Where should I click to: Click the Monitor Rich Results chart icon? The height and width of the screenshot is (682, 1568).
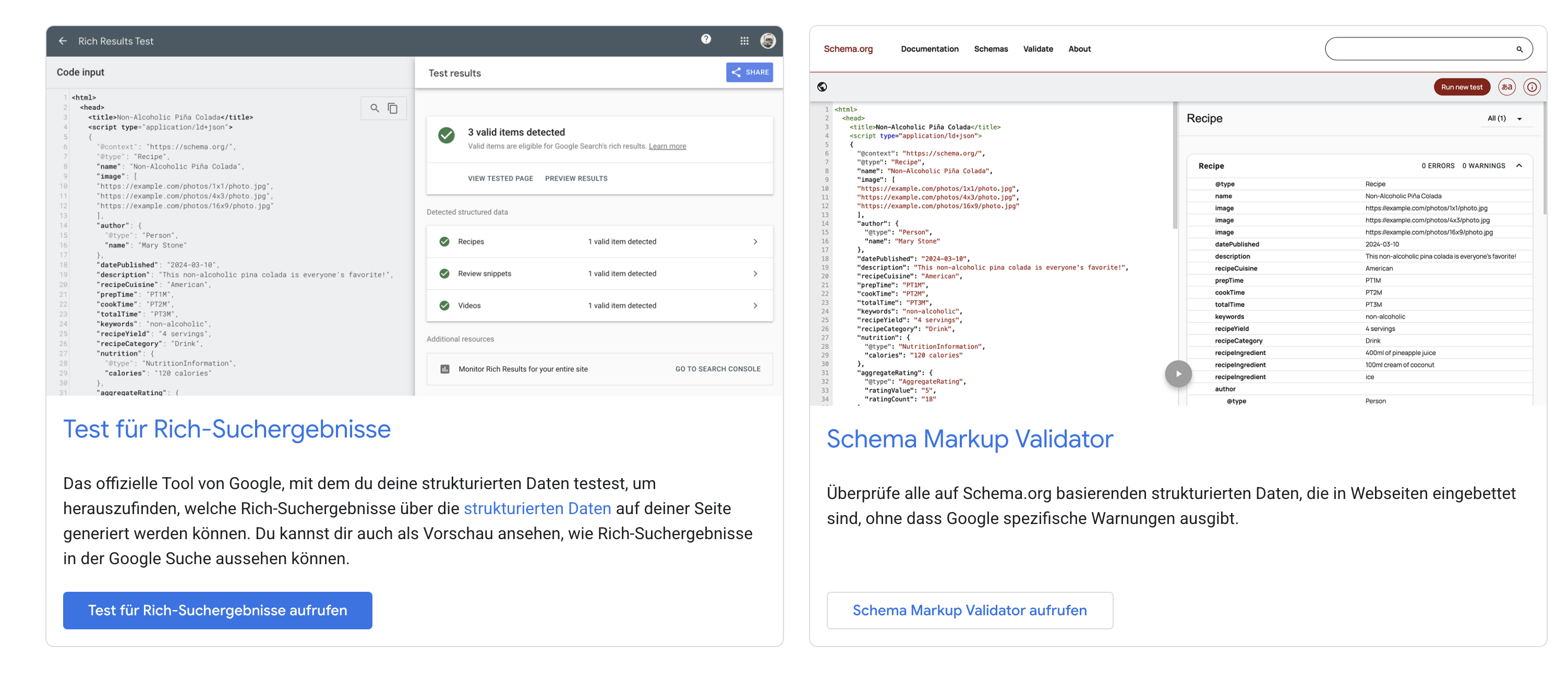click(x=445, y=369)
